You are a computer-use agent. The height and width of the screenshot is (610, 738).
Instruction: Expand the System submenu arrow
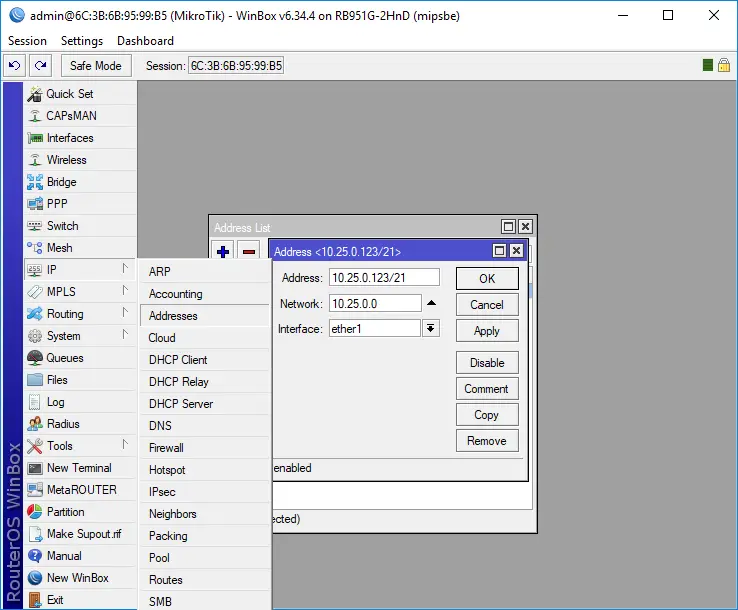pyautogui.click(x=125, y=335)
